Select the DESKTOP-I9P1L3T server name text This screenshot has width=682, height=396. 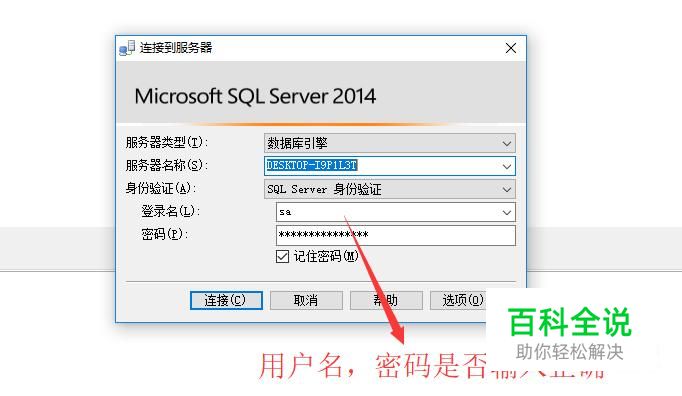[311, 165]
